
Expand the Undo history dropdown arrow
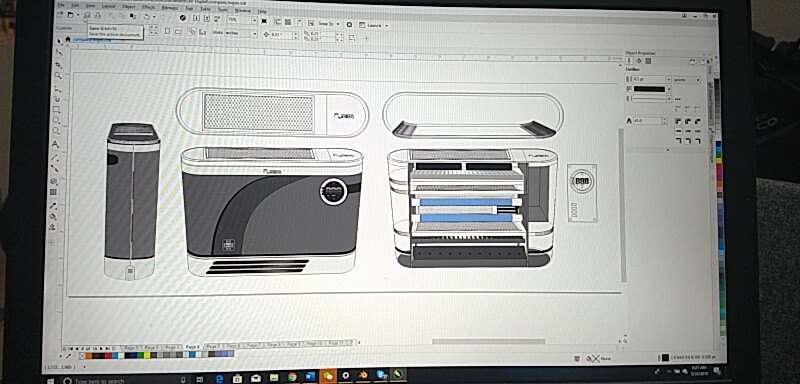[x=154, y=17]
